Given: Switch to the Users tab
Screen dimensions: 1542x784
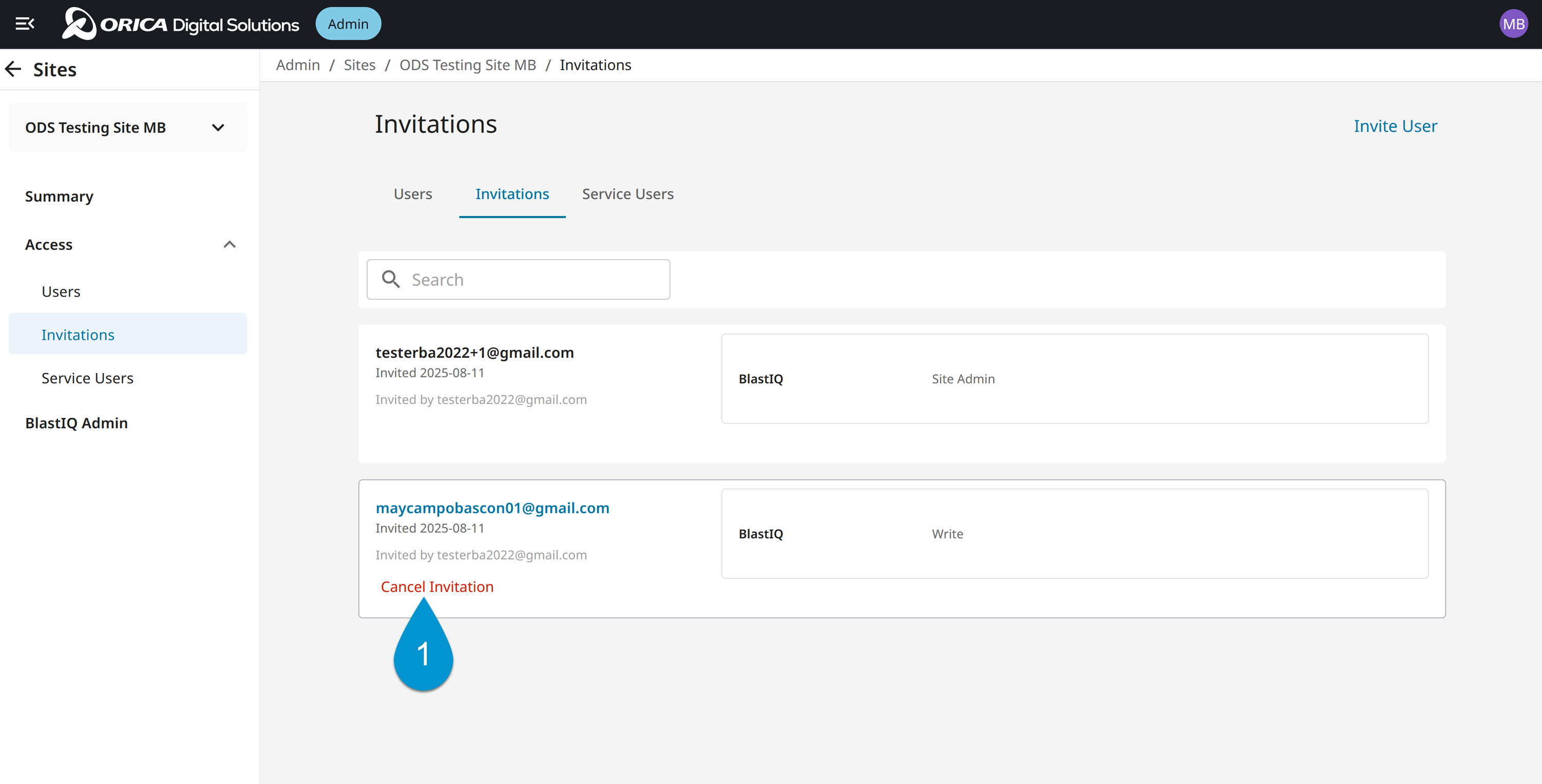Looking at the screenshot, I should pos(412,194).
